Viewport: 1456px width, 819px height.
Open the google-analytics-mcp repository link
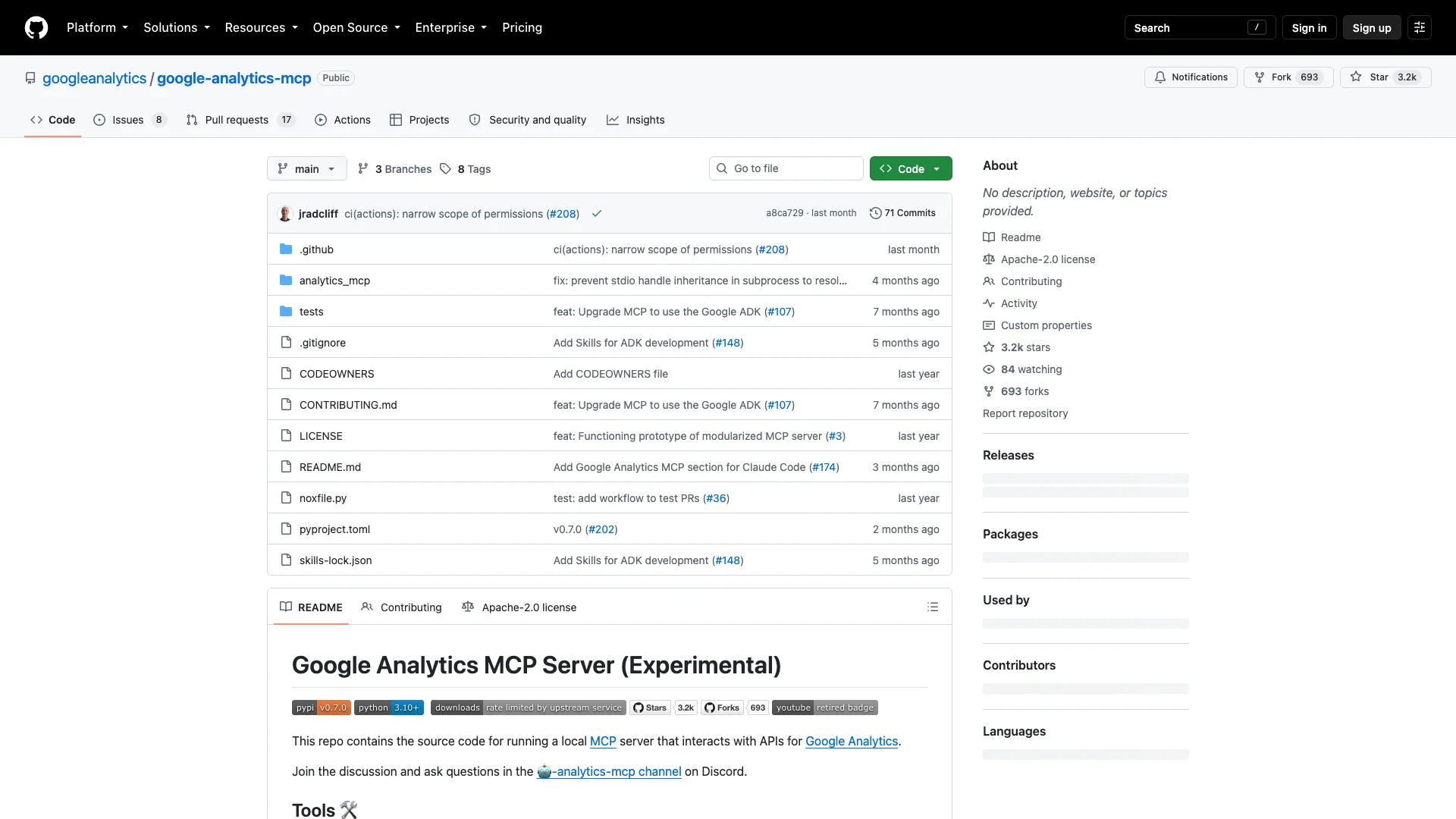click(234, 78)
